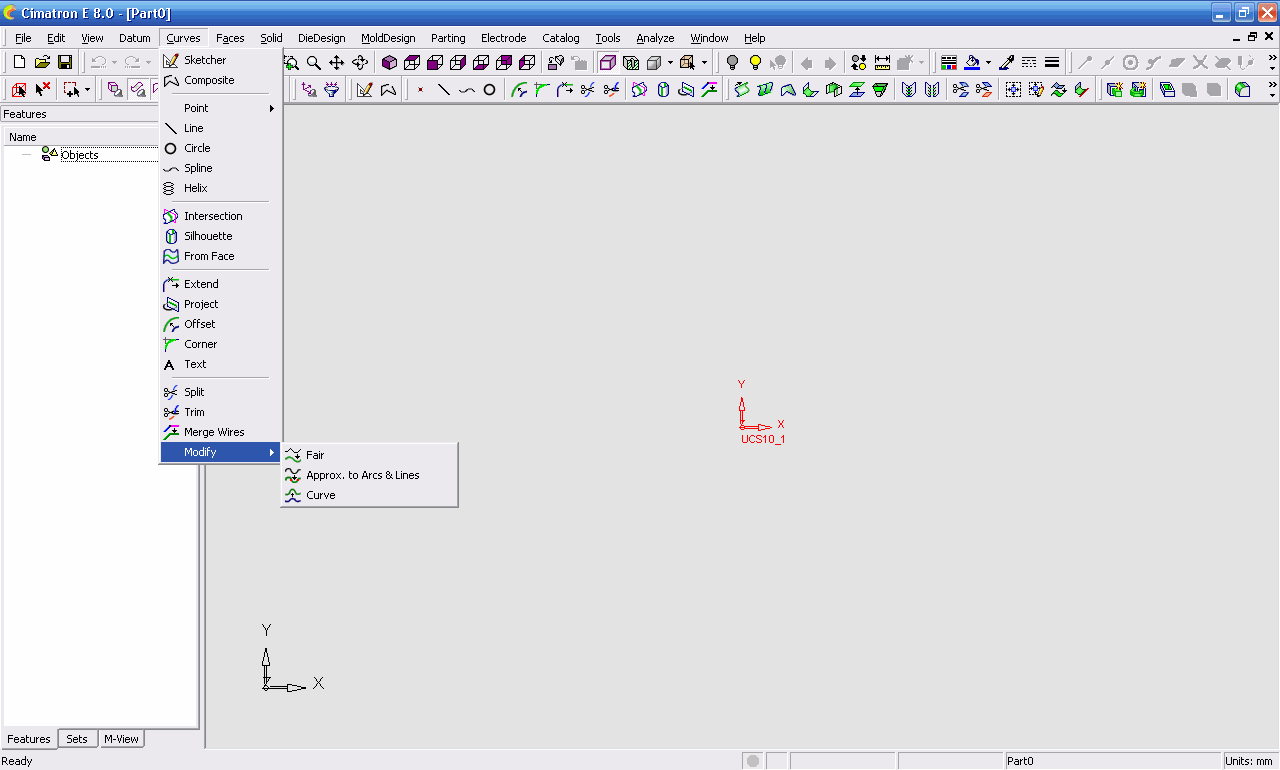This screenshot has height=770, width=1280.
Task: Select the Objects tree item
Action: click(x=79, y=155)
